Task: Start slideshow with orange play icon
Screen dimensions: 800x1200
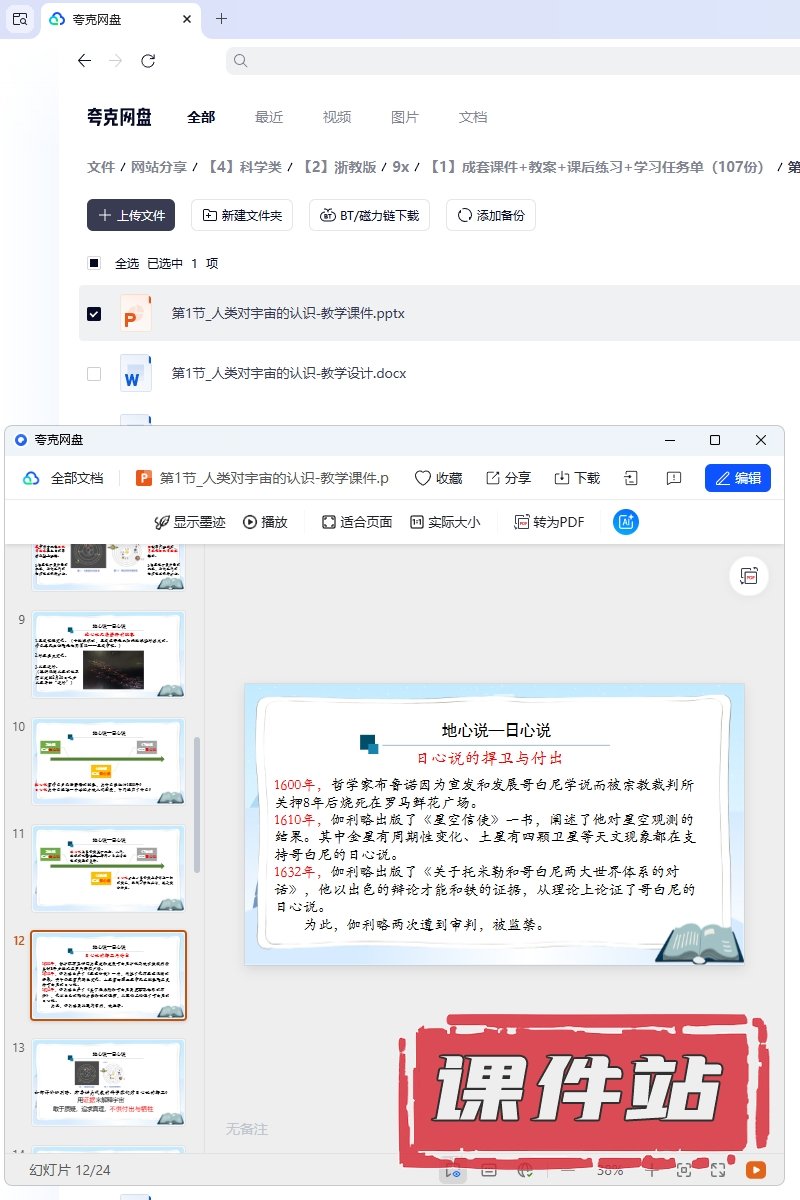Action: (756, 1169)
